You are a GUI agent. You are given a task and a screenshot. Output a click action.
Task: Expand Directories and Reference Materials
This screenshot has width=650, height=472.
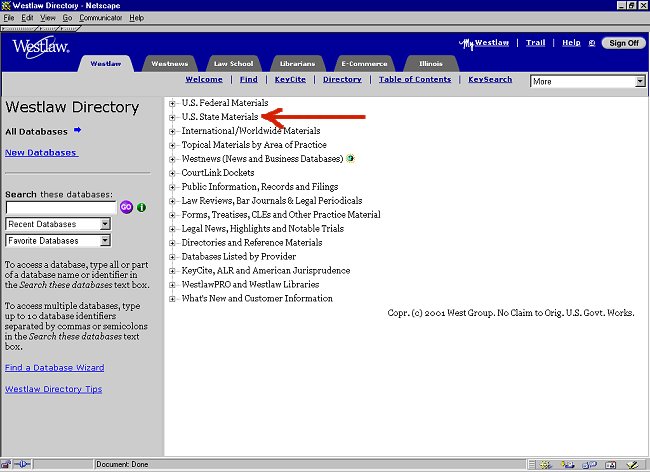(172, 243)
